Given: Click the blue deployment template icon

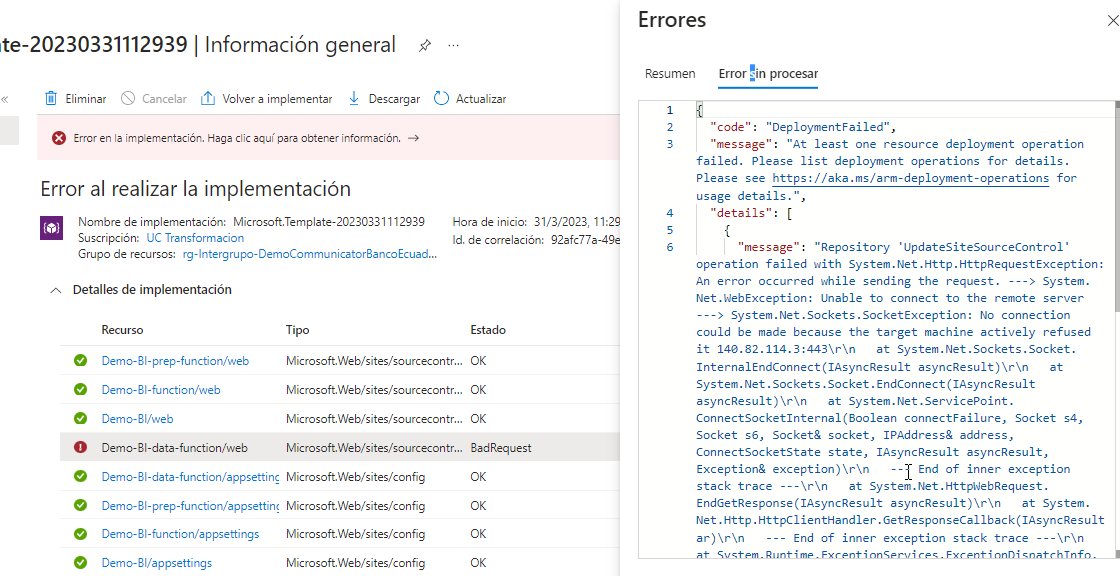Looking at the screenshot, I should tap(51, 228).
